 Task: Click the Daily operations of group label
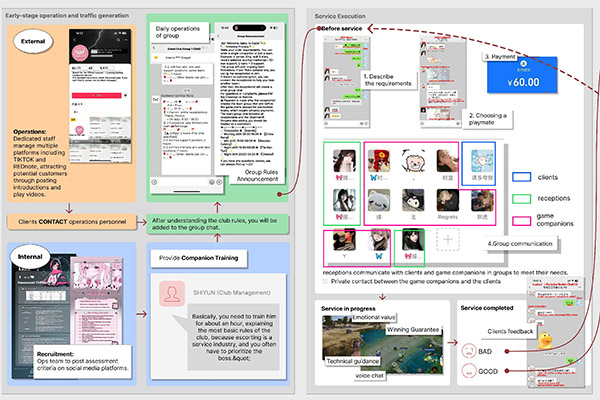(180, 32)
